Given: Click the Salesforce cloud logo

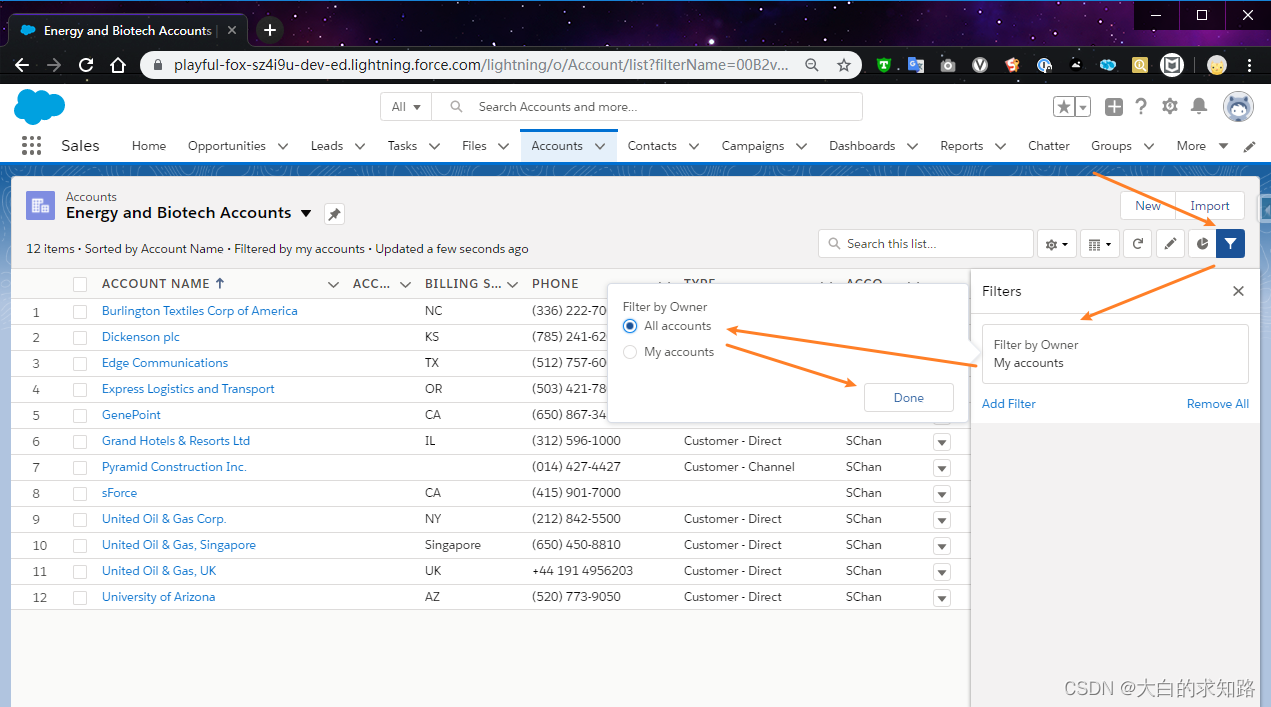Looking at the screenshot, I should pyautogui.click(x=40, y=106).
